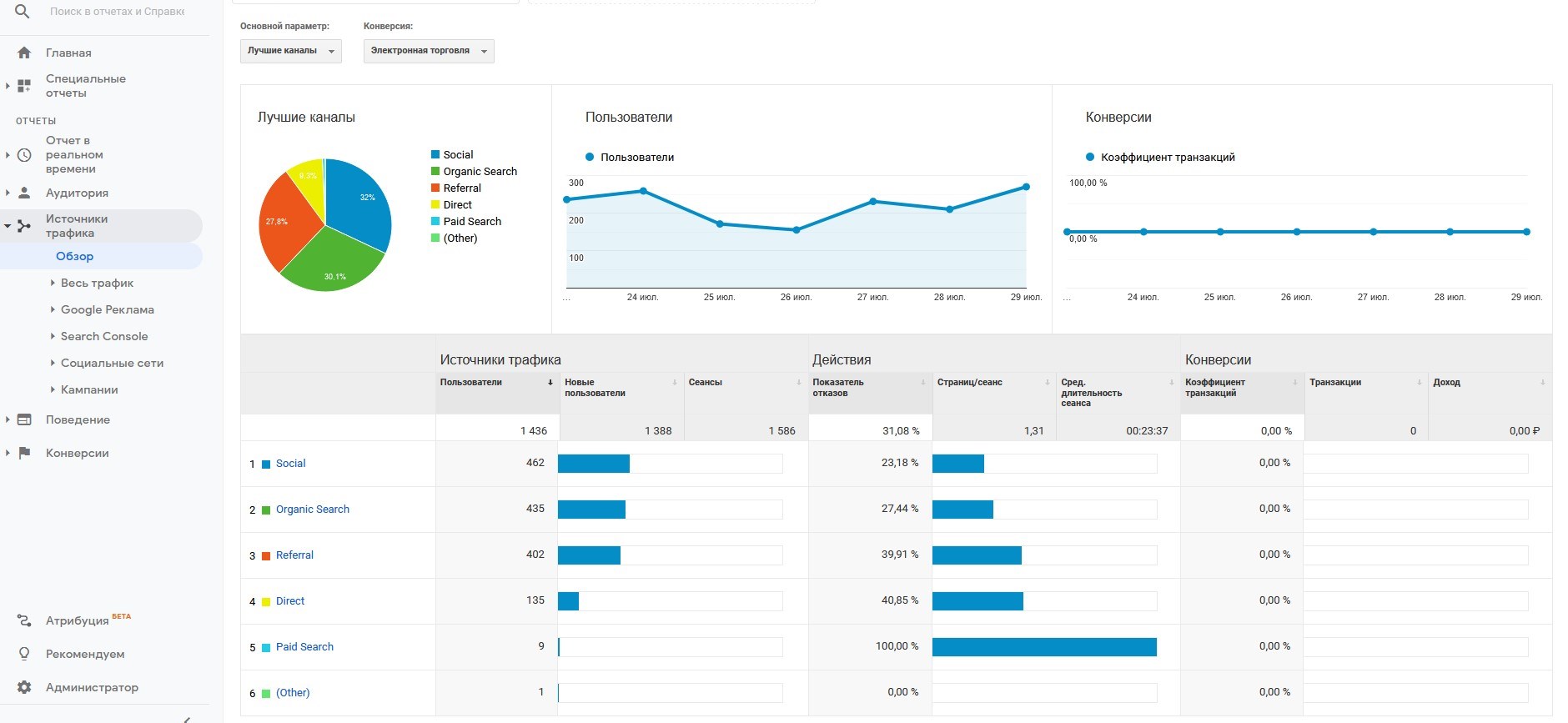This screenshot has width=1568, height=723.
Task: Click the Conversions flag icon
Action: [x=24, y=453]
